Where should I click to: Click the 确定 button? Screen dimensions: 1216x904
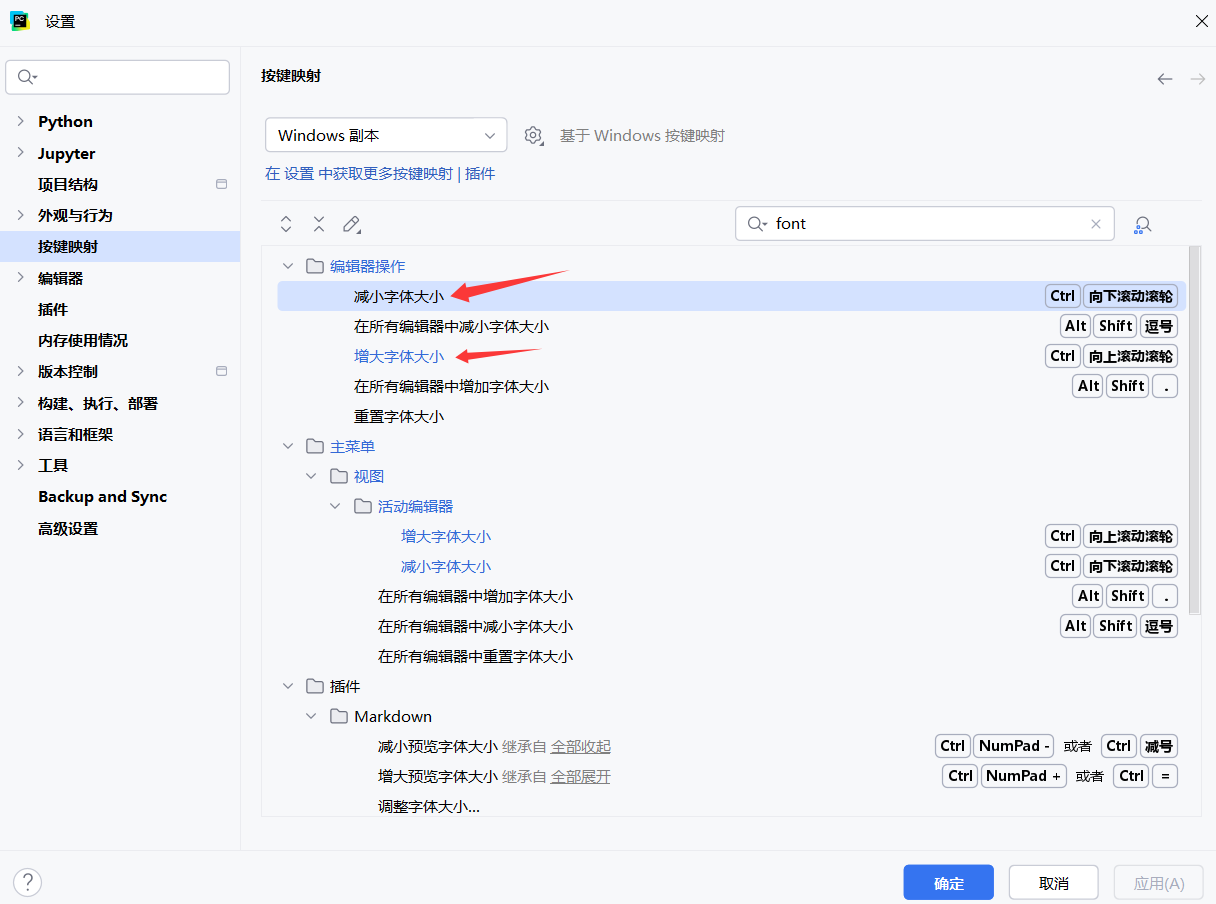point(948,883)
